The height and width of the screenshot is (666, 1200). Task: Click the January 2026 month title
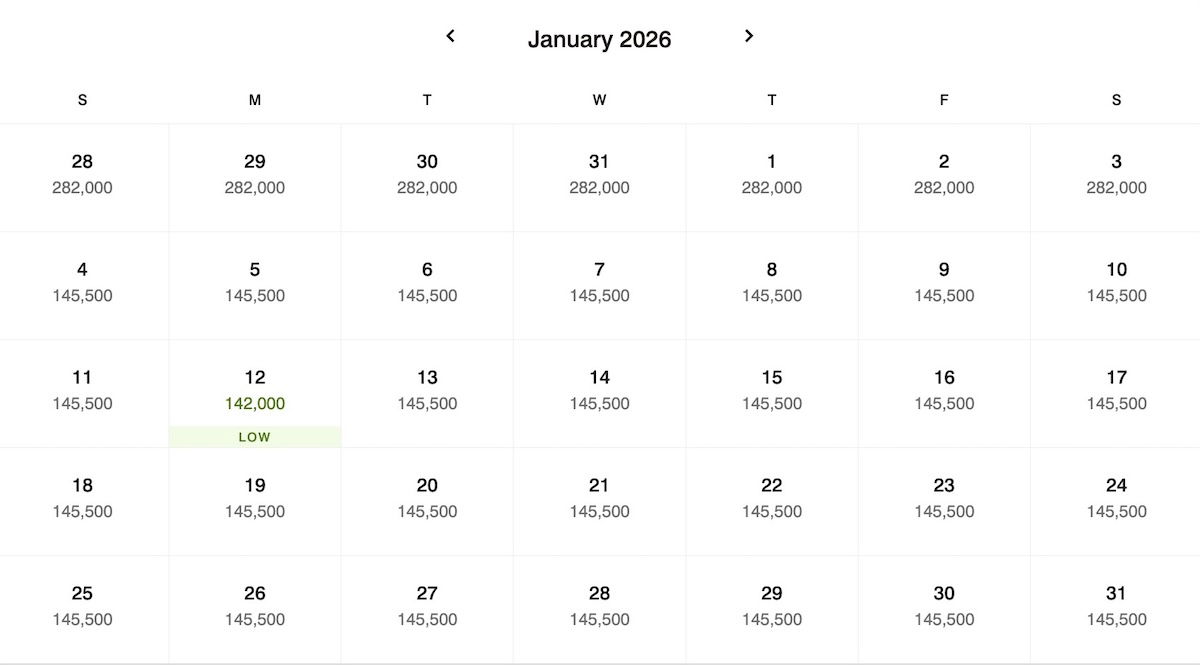click(599, 40)
